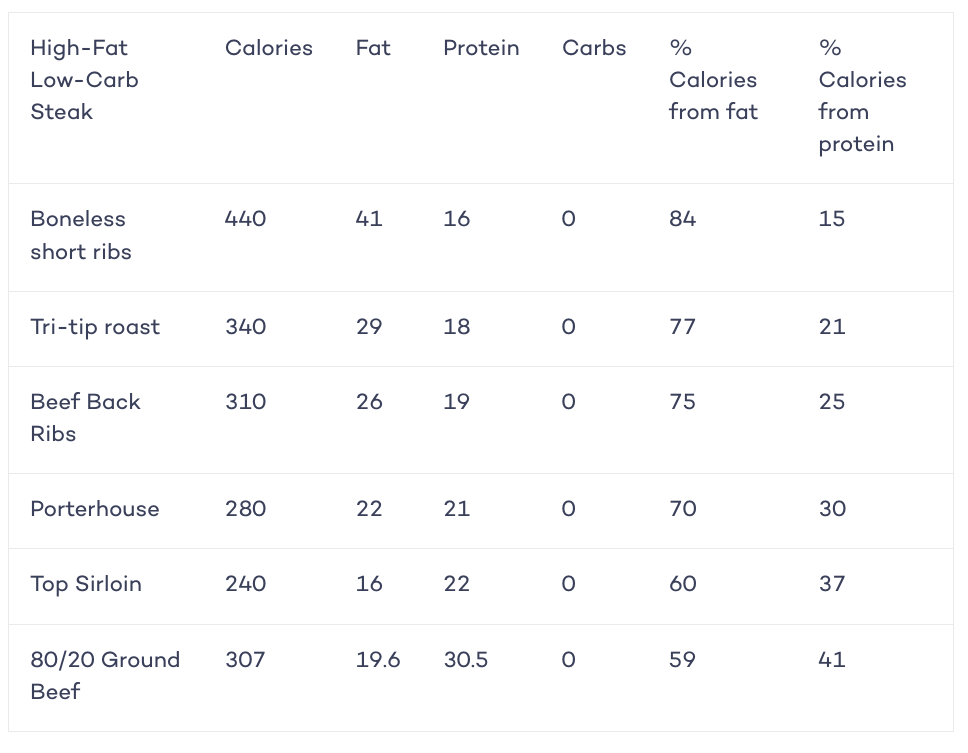This screenshot has width=968, height=753.
Task: Click the 30.5 protein value
Action: (465, 660)
